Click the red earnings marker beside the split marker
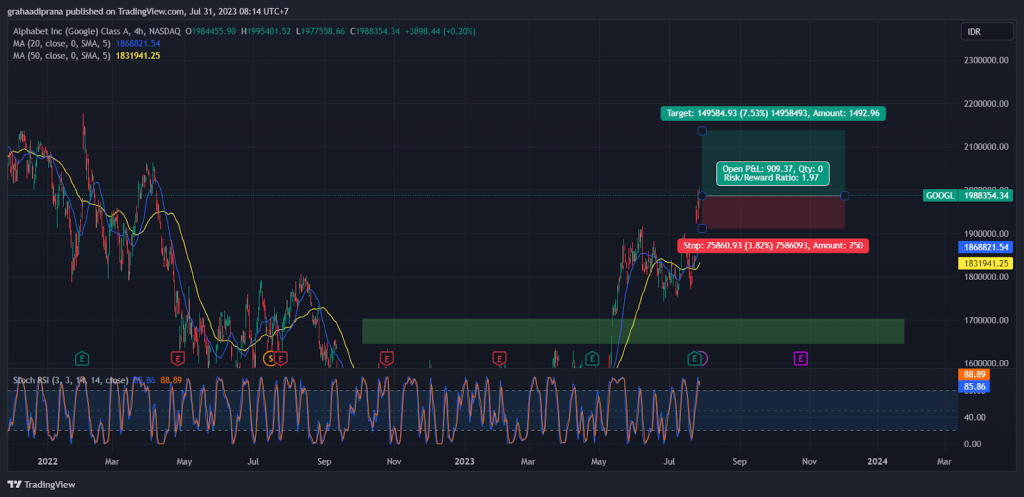The image size is (1024, 497). [x=281, y=358]
